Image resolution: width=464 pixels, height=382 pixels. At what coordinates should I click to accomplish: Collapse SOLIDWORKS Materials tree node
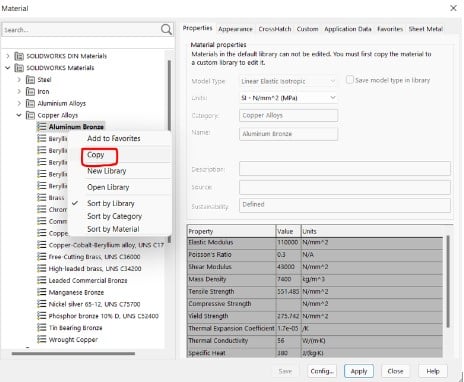click(8, 68)
